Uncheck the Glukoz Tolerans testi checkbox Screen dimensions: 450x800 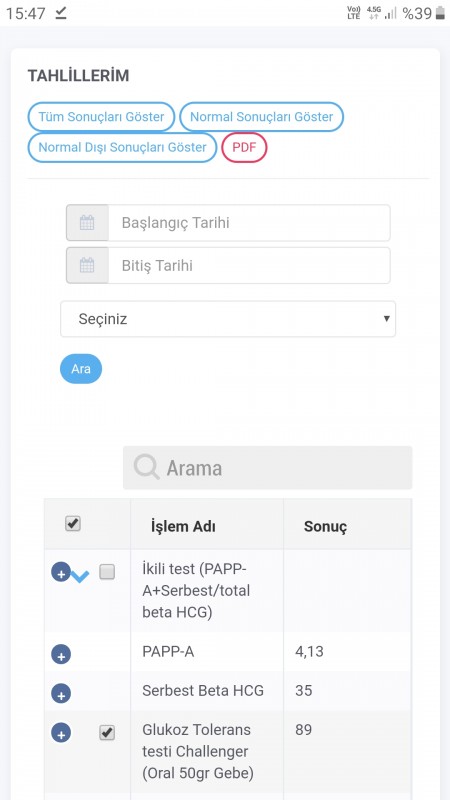107,733
